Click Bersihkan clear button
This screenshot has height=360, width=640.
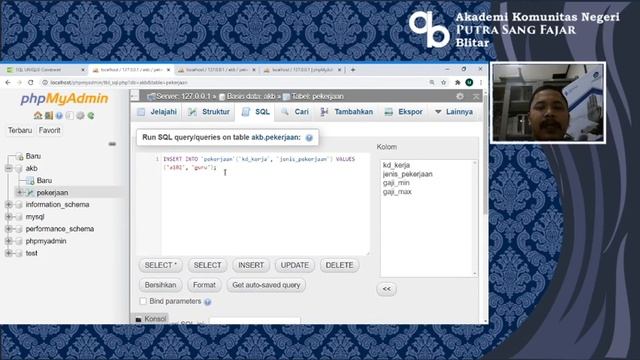tap(160, 285)
